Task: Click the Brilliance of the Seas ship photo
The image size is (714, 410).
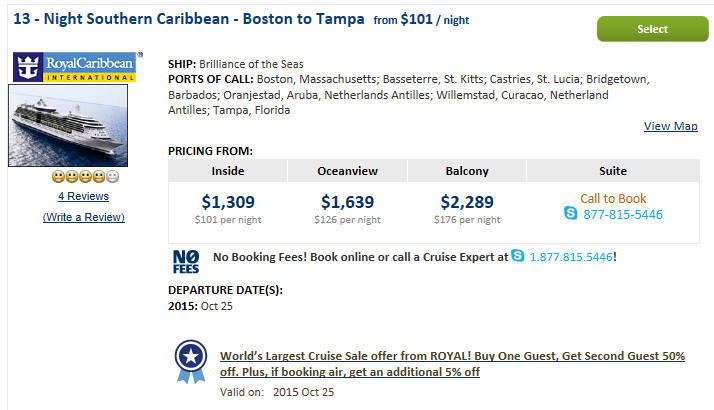Action: pos(68,126)
